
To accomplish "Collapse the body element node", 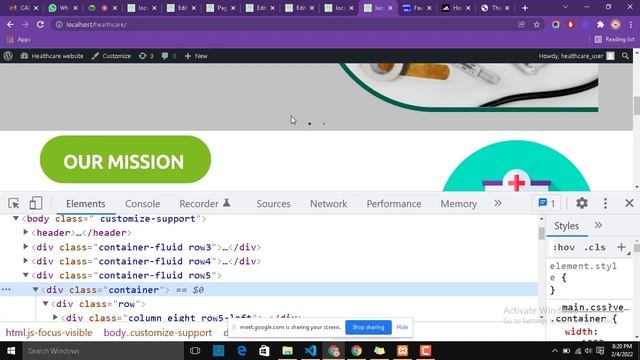I will pos(16,218).
